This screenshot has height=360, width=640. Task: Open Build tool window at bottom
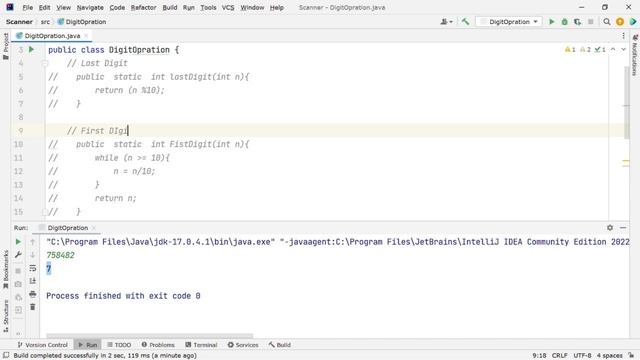[280, 345]
